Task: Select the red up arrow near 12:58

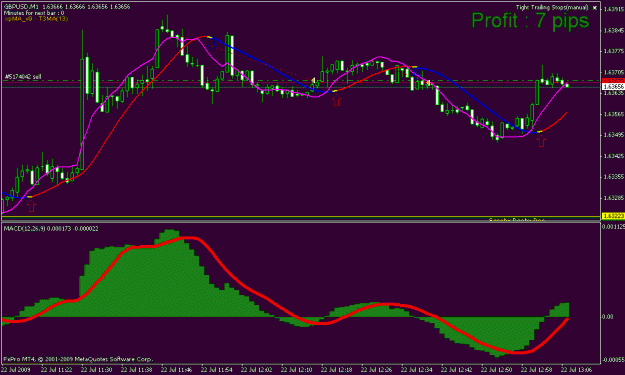Action: [541, 141]
